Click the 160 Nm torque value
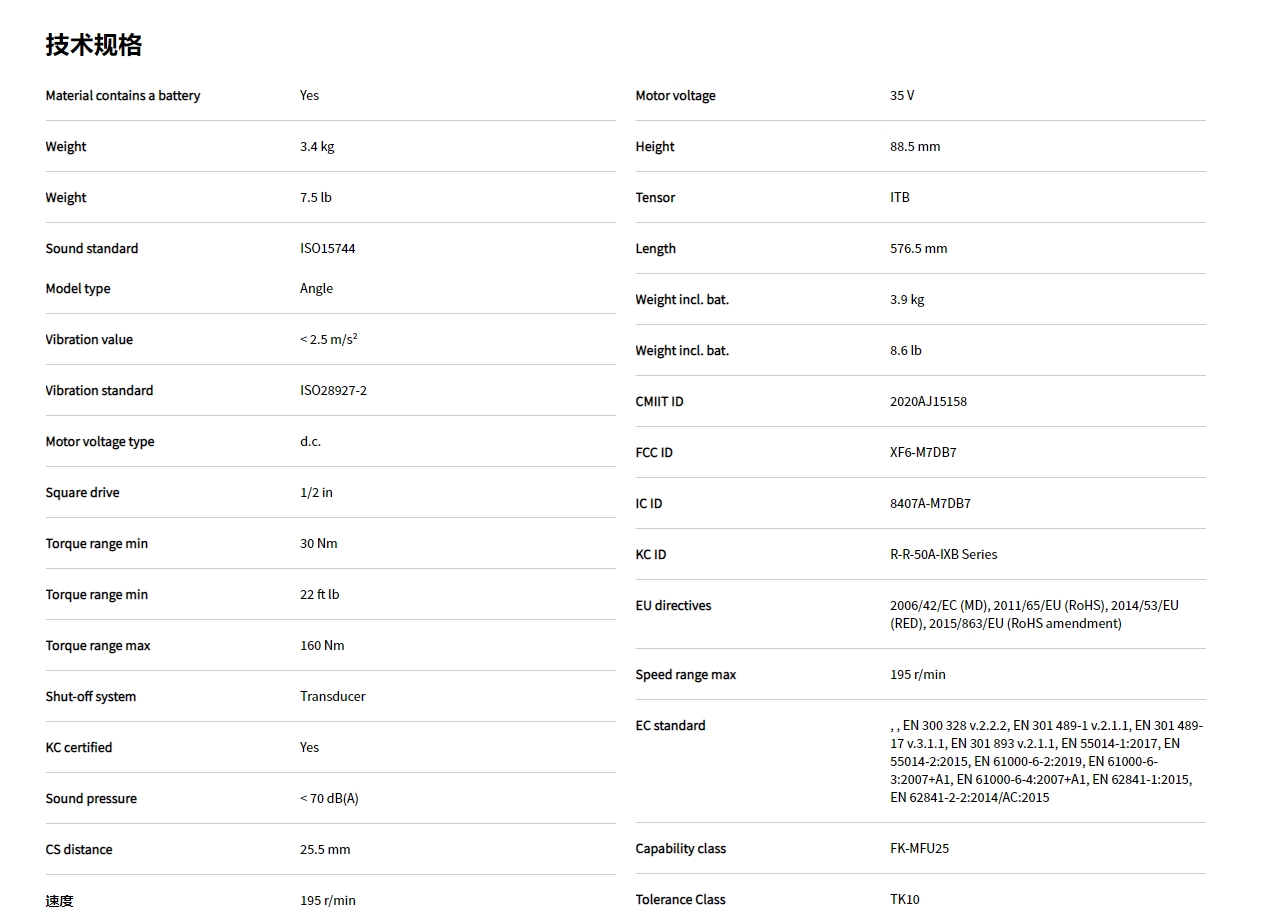The height and width of the screenshot is (913, 1261). pyautogui.click(x=322, y=646)
